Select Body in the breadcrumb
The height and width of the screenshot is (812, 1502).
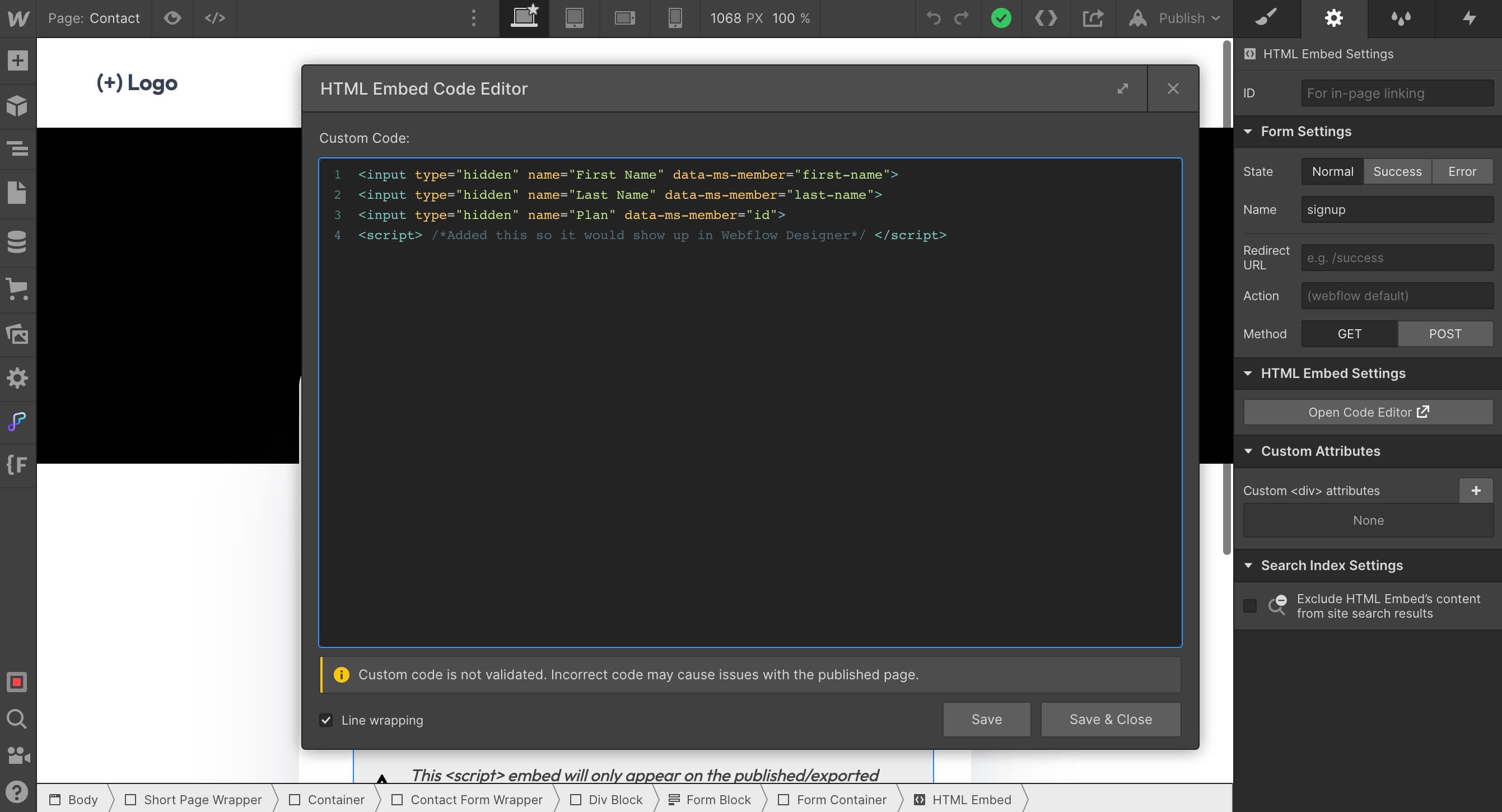coord(82,799)
